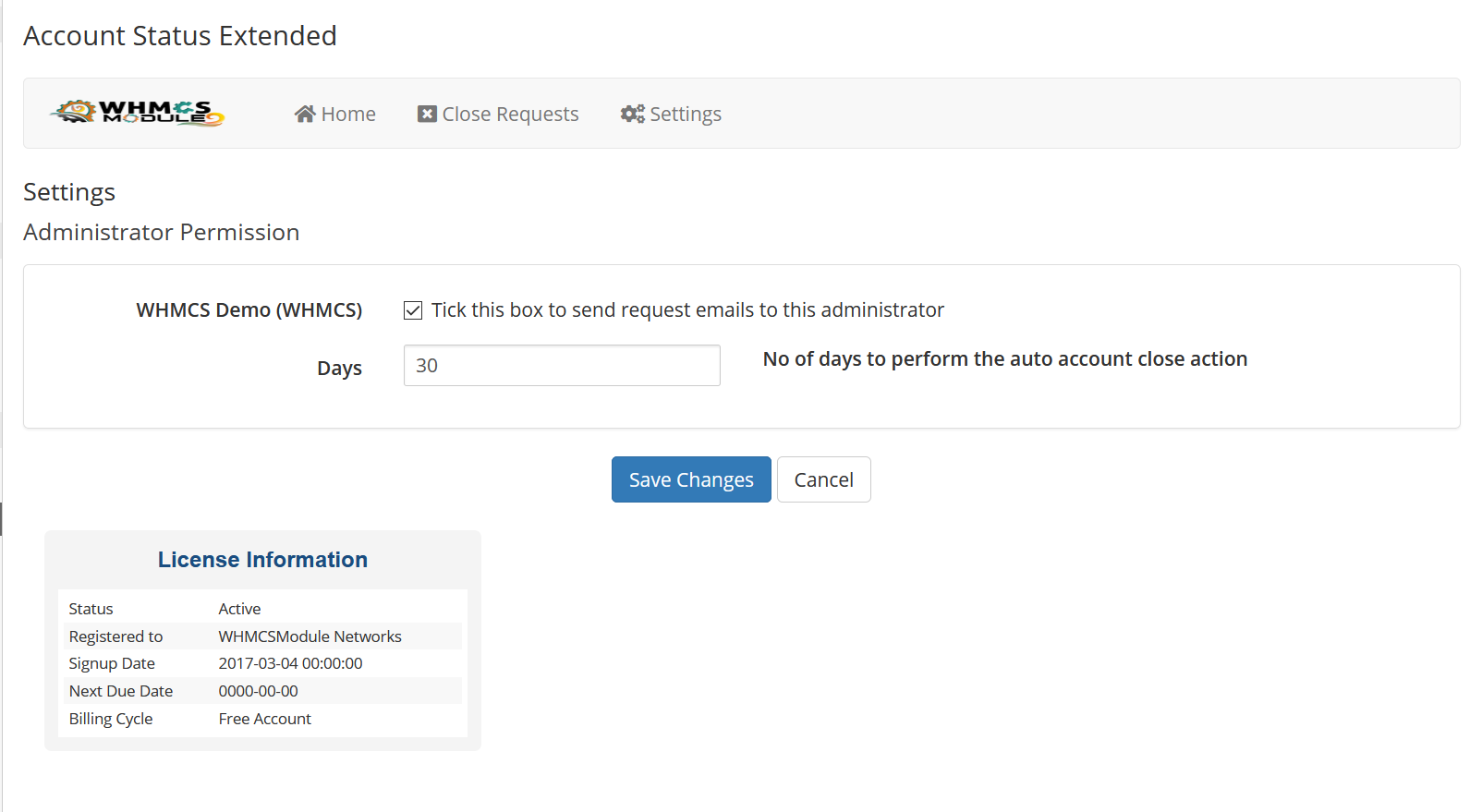
Task: Click the 'Next Due Date' row label
Action: click(x=121, y=691)
